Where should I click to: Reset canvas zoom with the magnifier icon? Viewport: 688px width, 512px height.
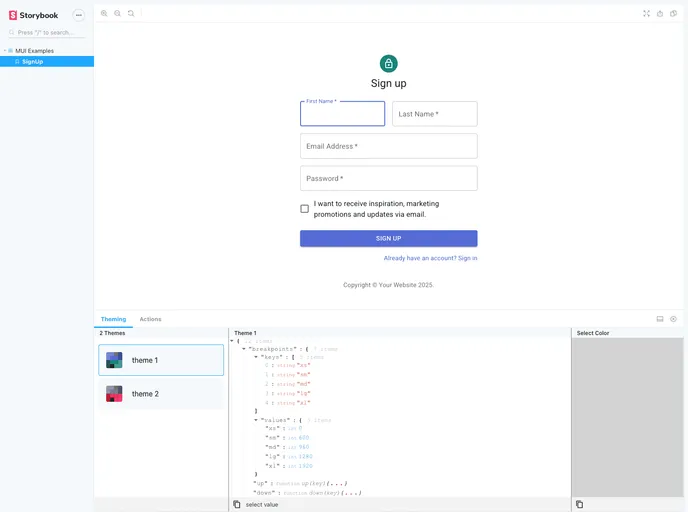[131, 13]
